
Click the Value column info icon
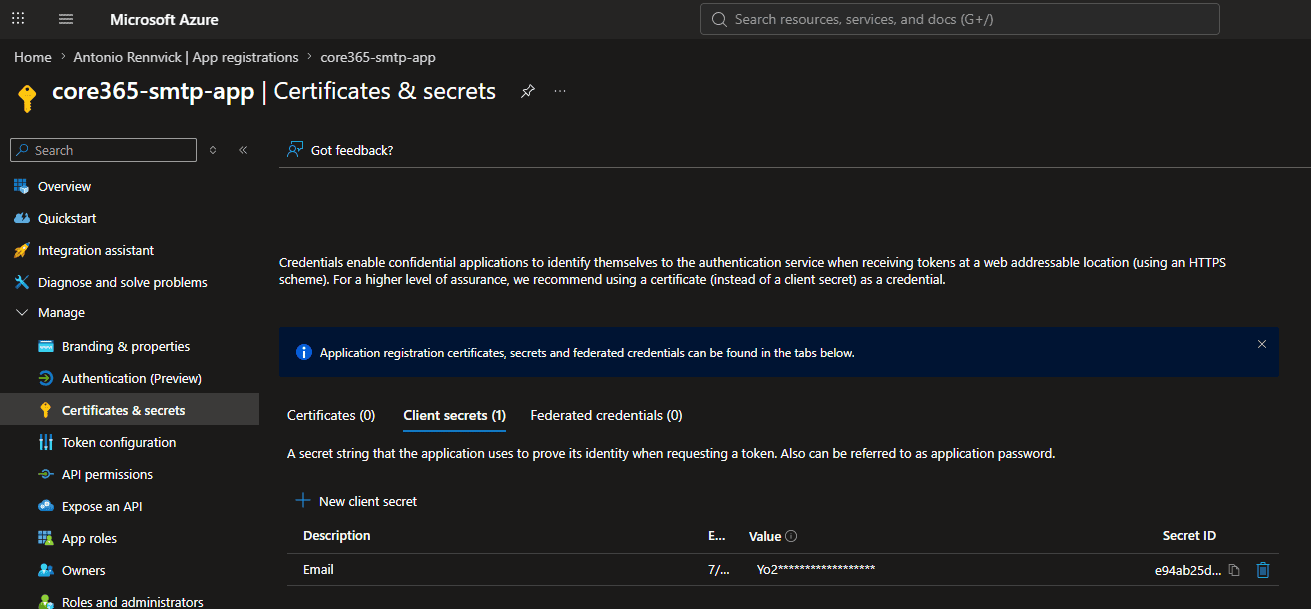tap(791, 536)
